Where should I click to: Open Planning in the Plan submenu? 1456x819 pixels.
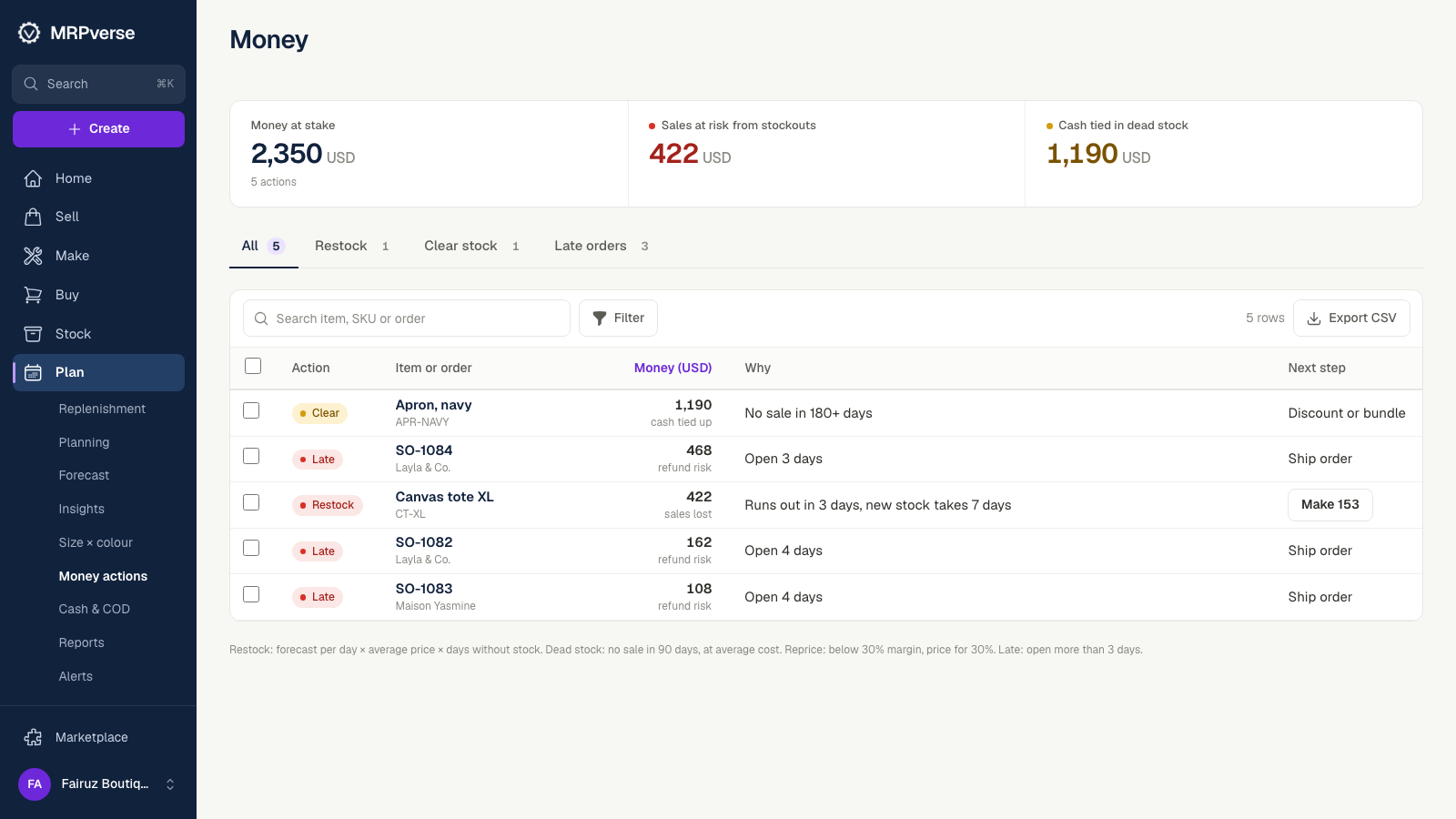click(x=84, y=442)
